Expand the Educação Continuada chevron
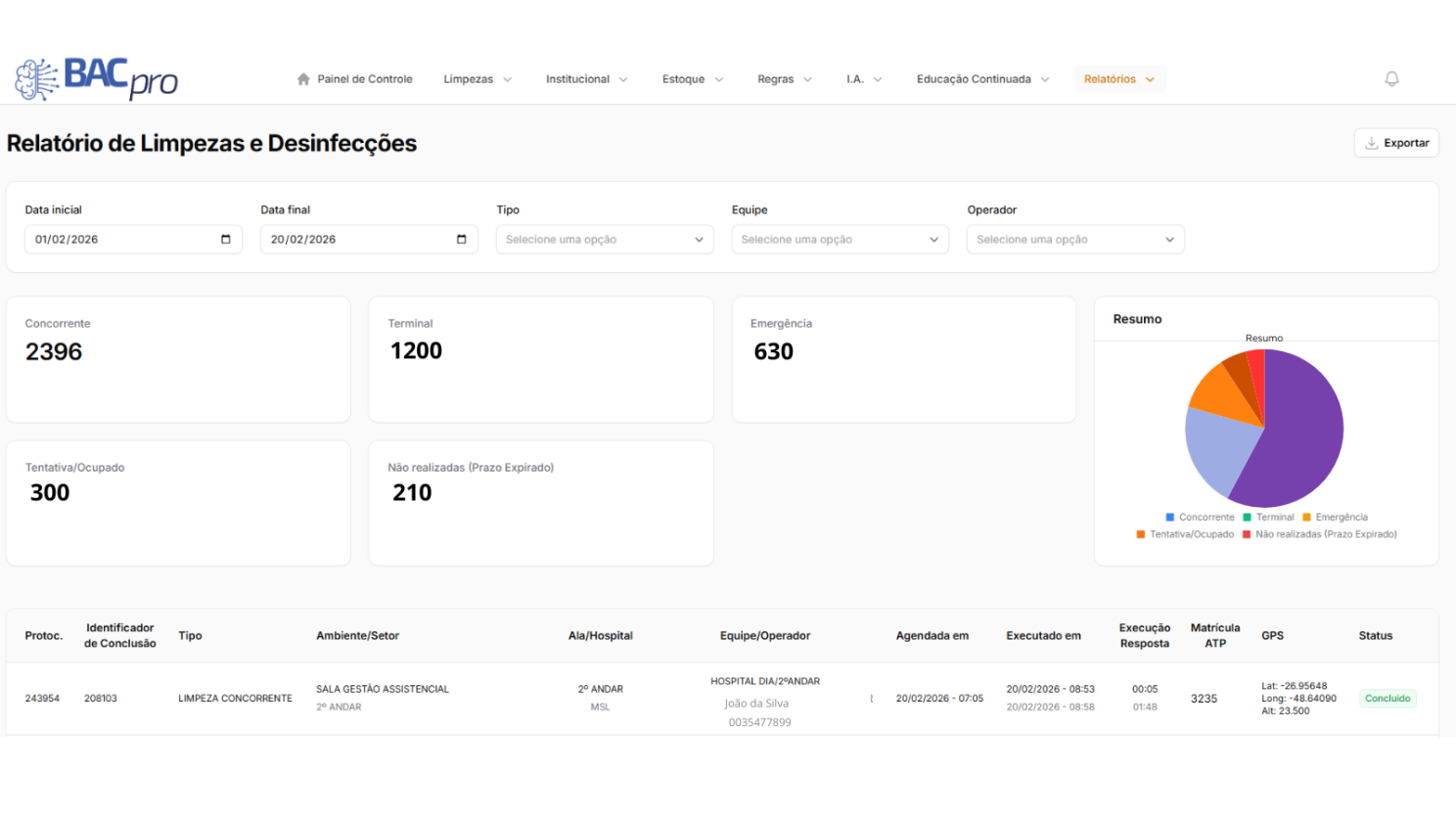The height and width of the screenshot is (819, 1456). pos(1045,79)
